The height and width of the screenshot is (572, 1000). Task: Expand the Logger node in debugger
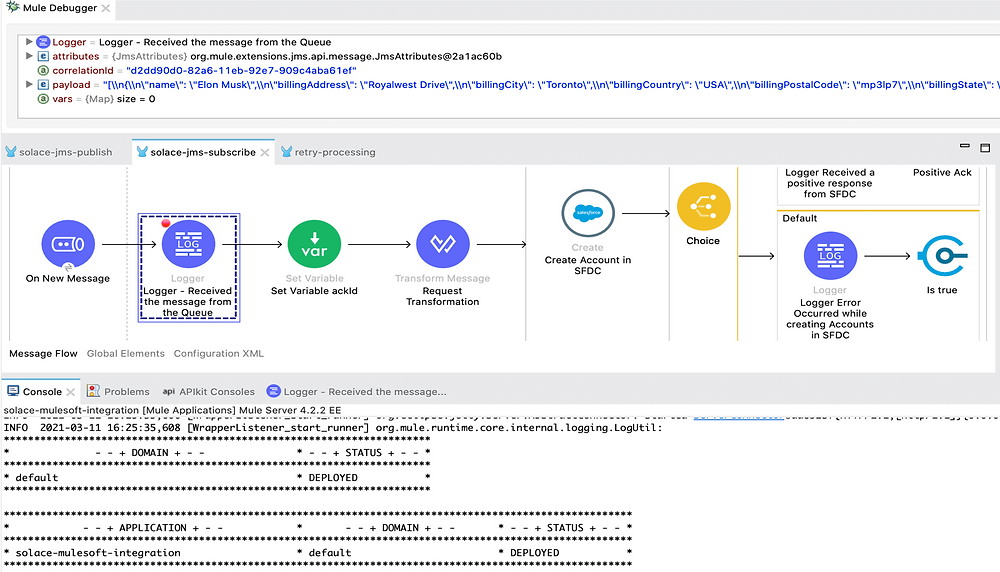pos(29,41)
